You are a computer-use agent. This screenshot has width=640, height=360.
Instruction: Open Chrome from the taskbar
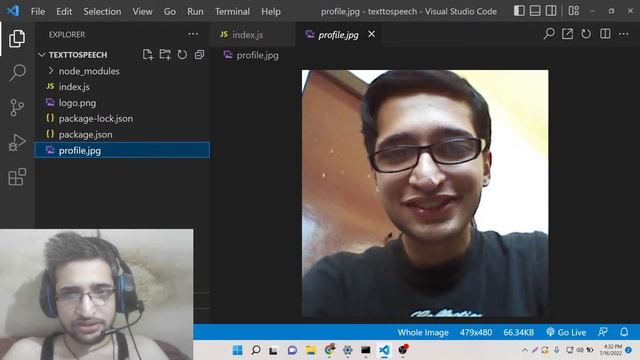tap(329, 350)
